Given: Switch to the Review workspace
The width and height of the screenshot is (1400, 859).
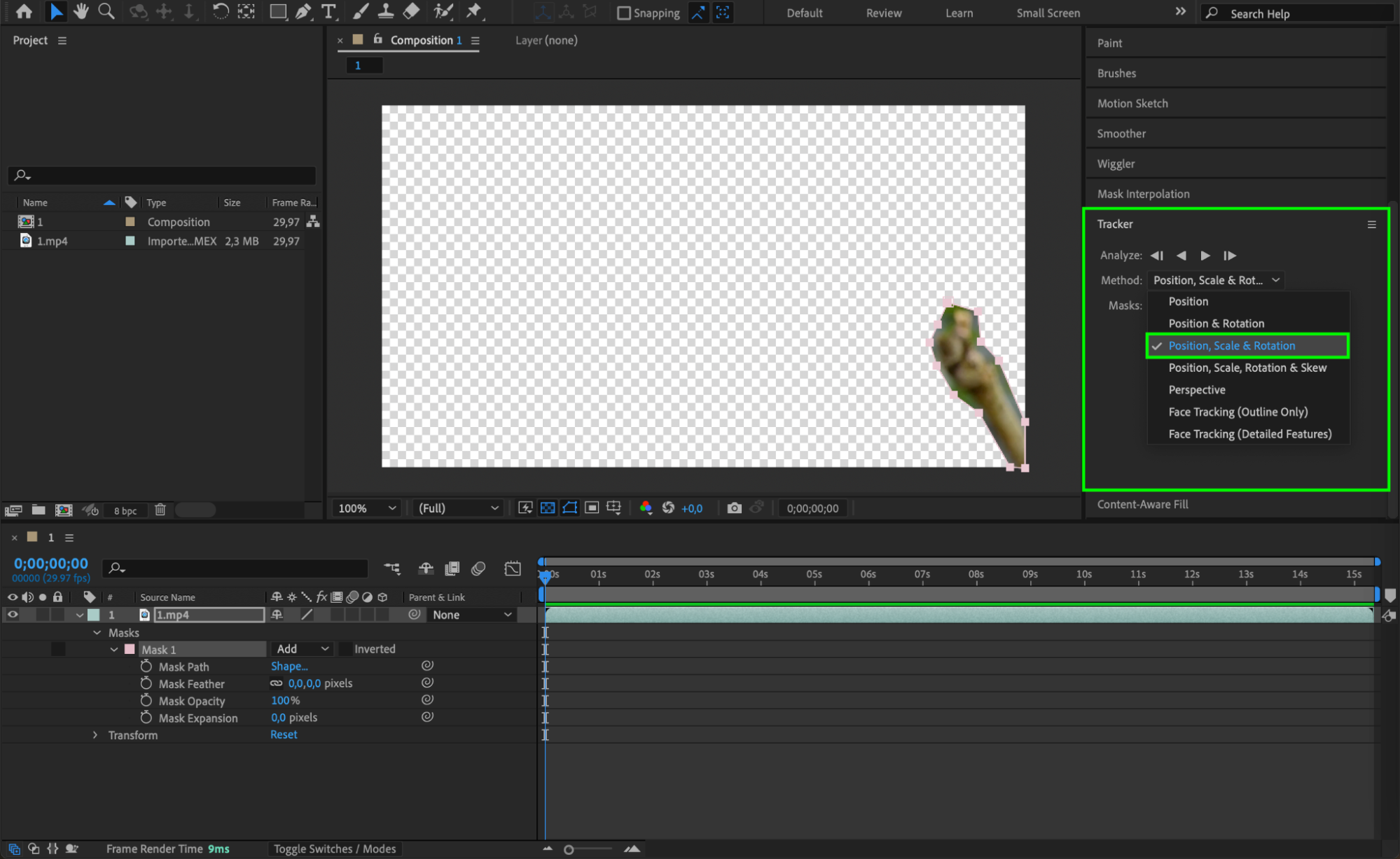Looking at the screenshot, I should (883, 13).
